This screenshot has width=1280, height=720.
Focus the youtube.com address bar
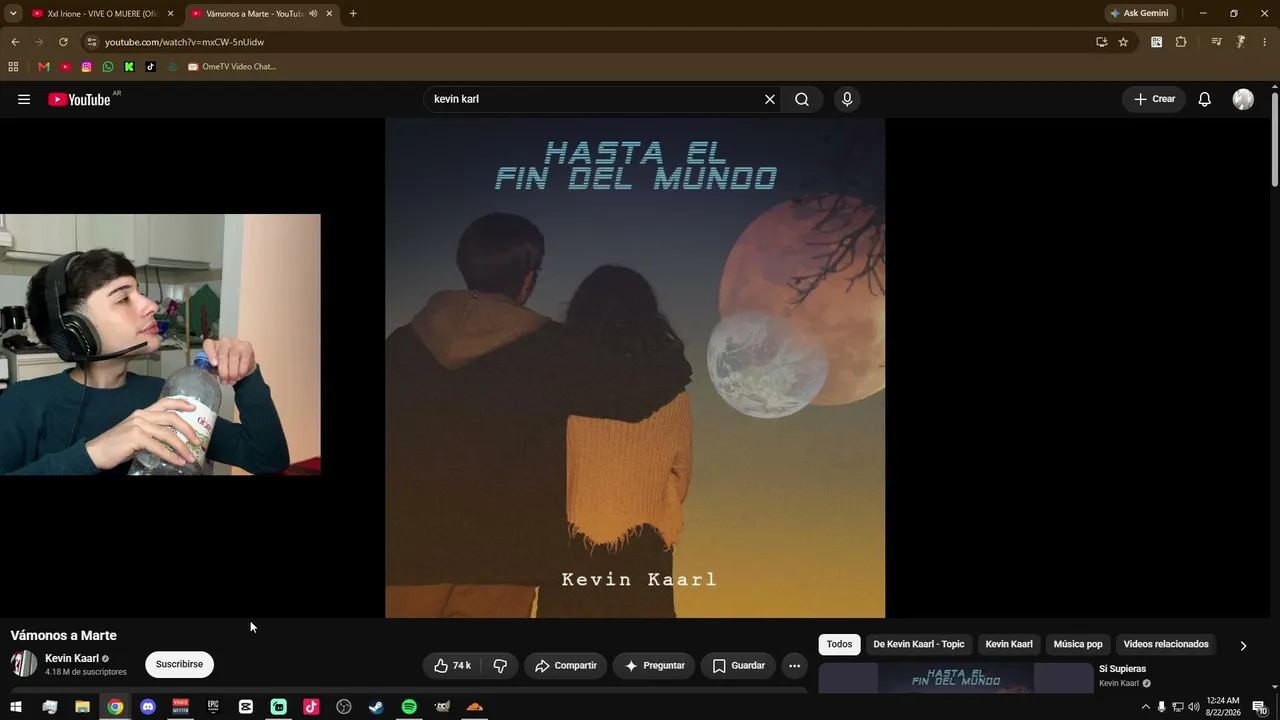pyautogui.click(x=590, y=42)
